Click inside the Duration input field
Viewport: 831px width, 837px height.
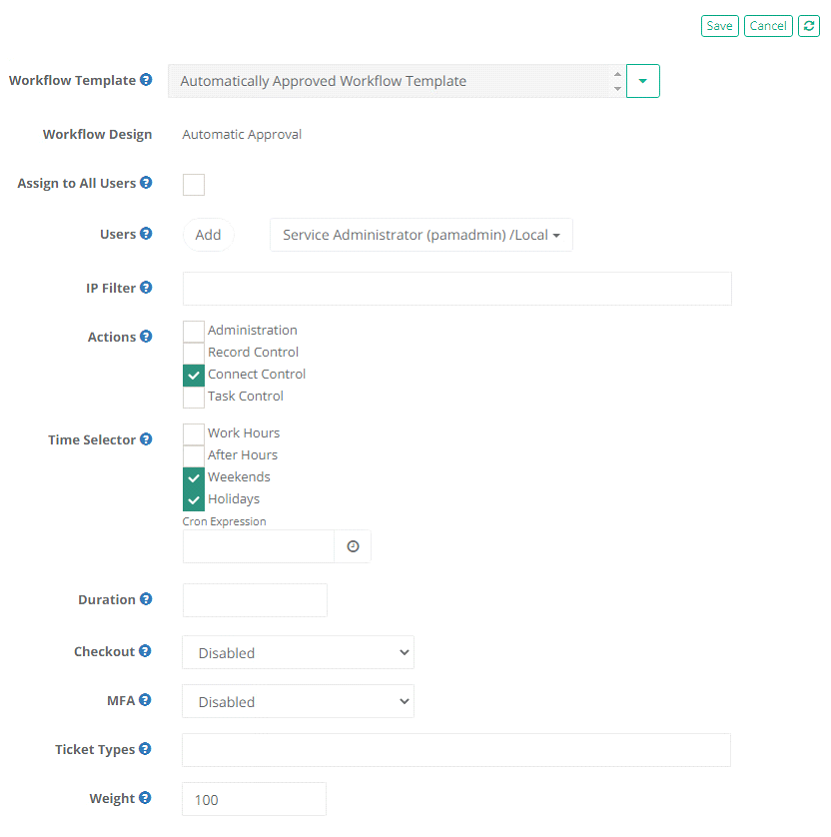point(254,599)
